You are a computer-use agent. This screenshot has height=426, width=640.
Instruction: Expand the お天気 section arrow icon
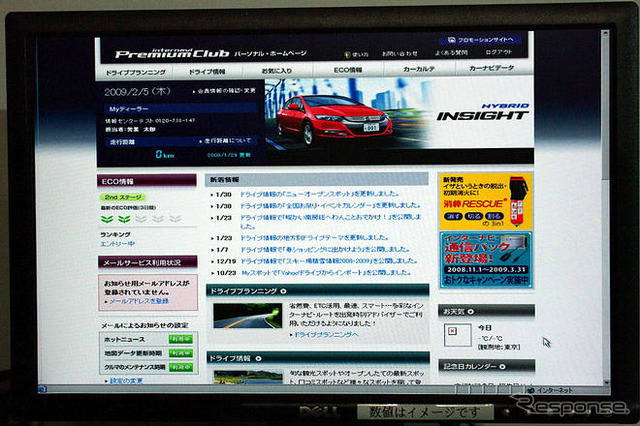(x=471, y=311)
